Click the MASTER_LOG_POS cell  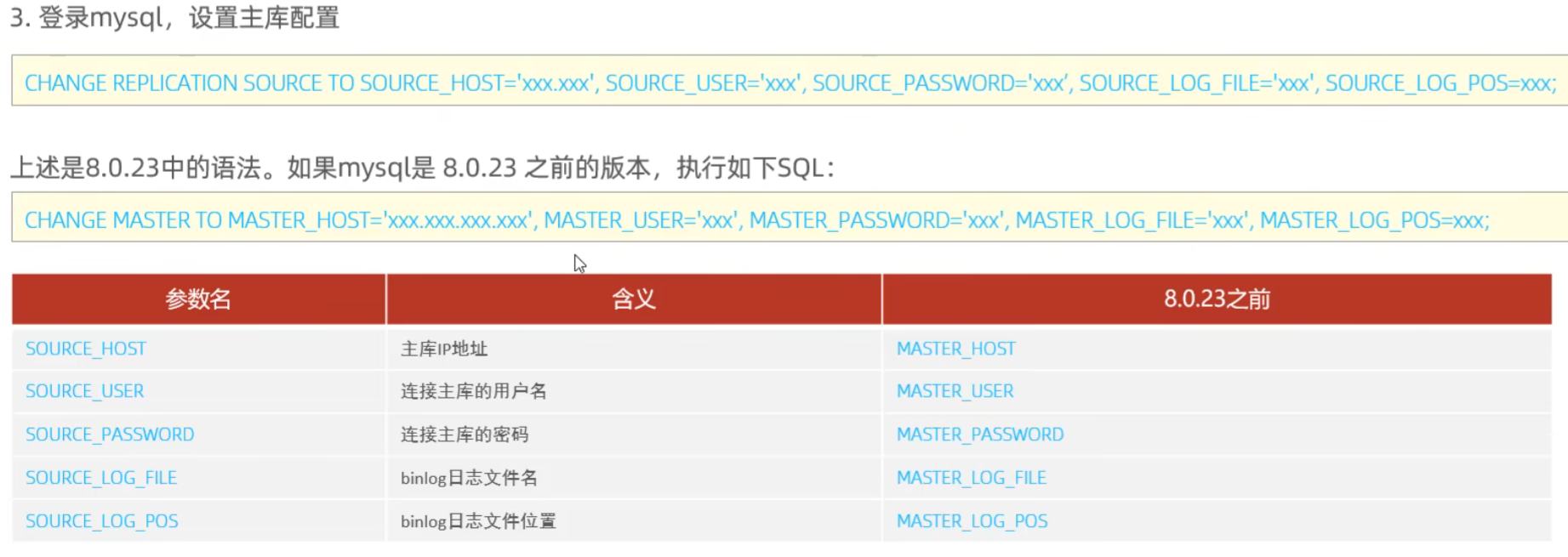coord(1217,520)
